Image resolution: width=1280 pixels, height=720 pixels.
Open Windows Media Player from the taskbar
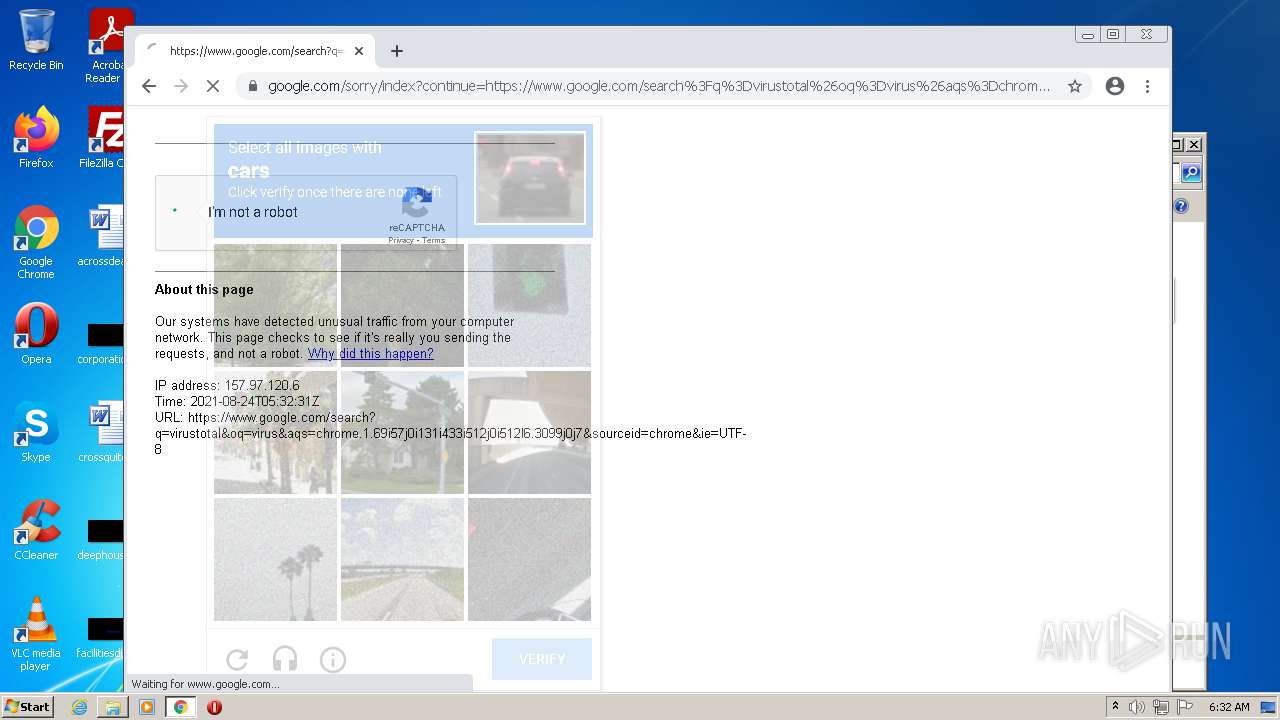tap(147, 707)
